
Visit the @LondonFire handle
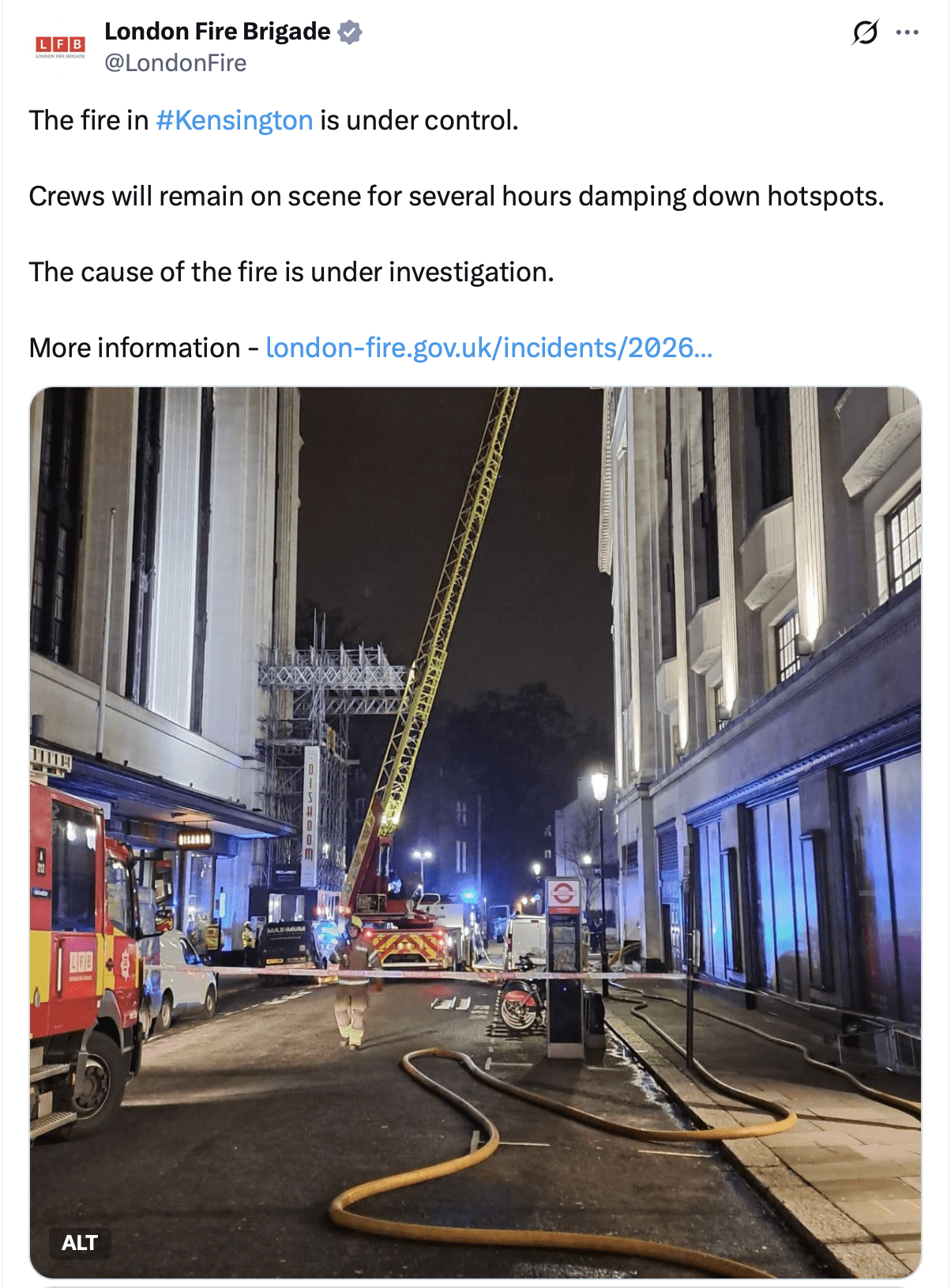(175, 63)
